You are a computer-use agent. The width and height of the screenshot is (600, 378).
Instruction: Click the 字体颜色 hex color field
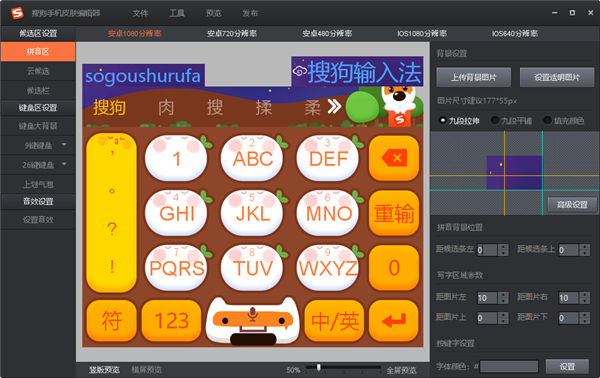[509, 367]
